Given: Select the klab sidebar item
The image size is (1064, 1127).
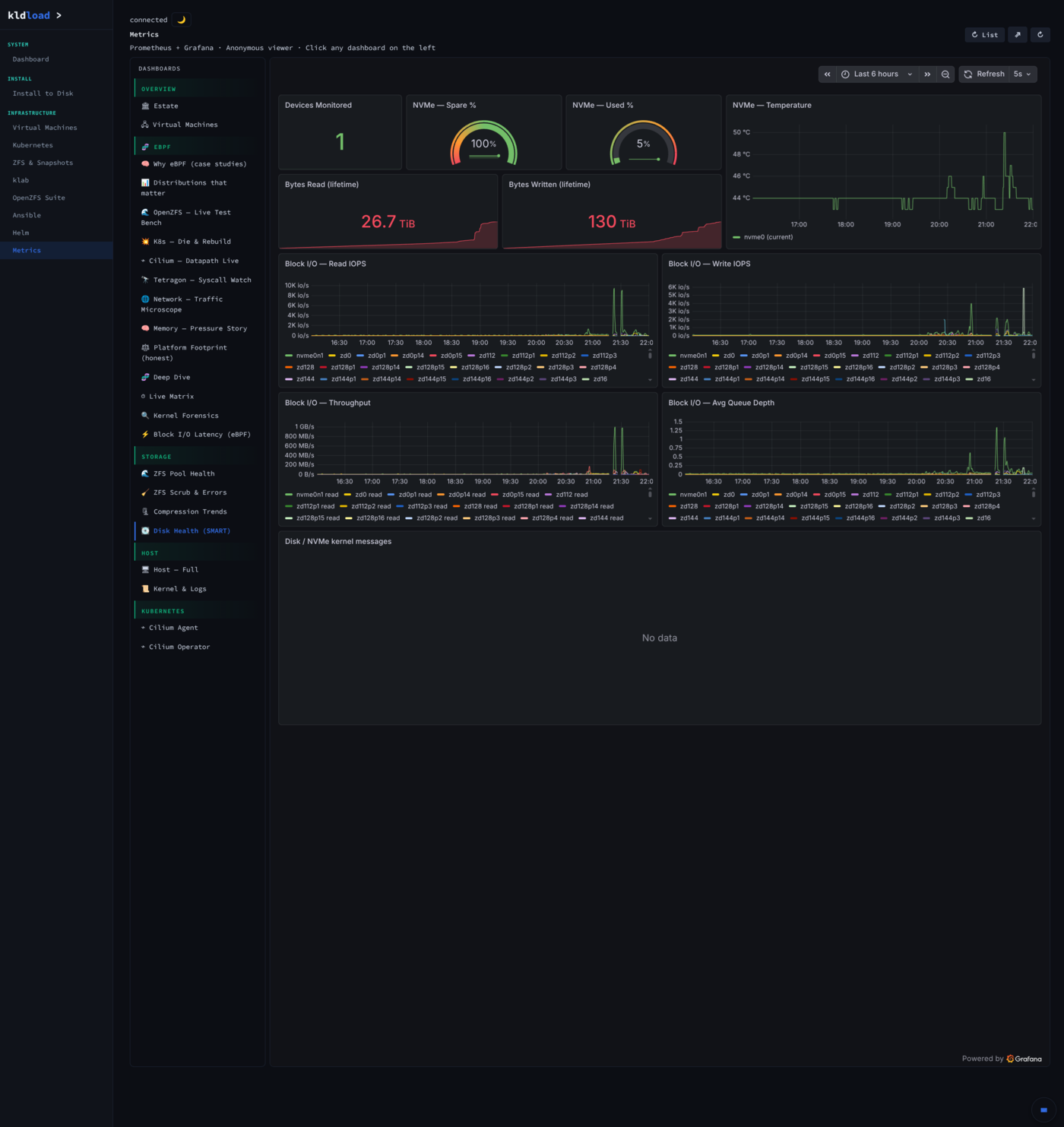Looking at the screenshot, I should pyautogui.click(x=21, y=180).
